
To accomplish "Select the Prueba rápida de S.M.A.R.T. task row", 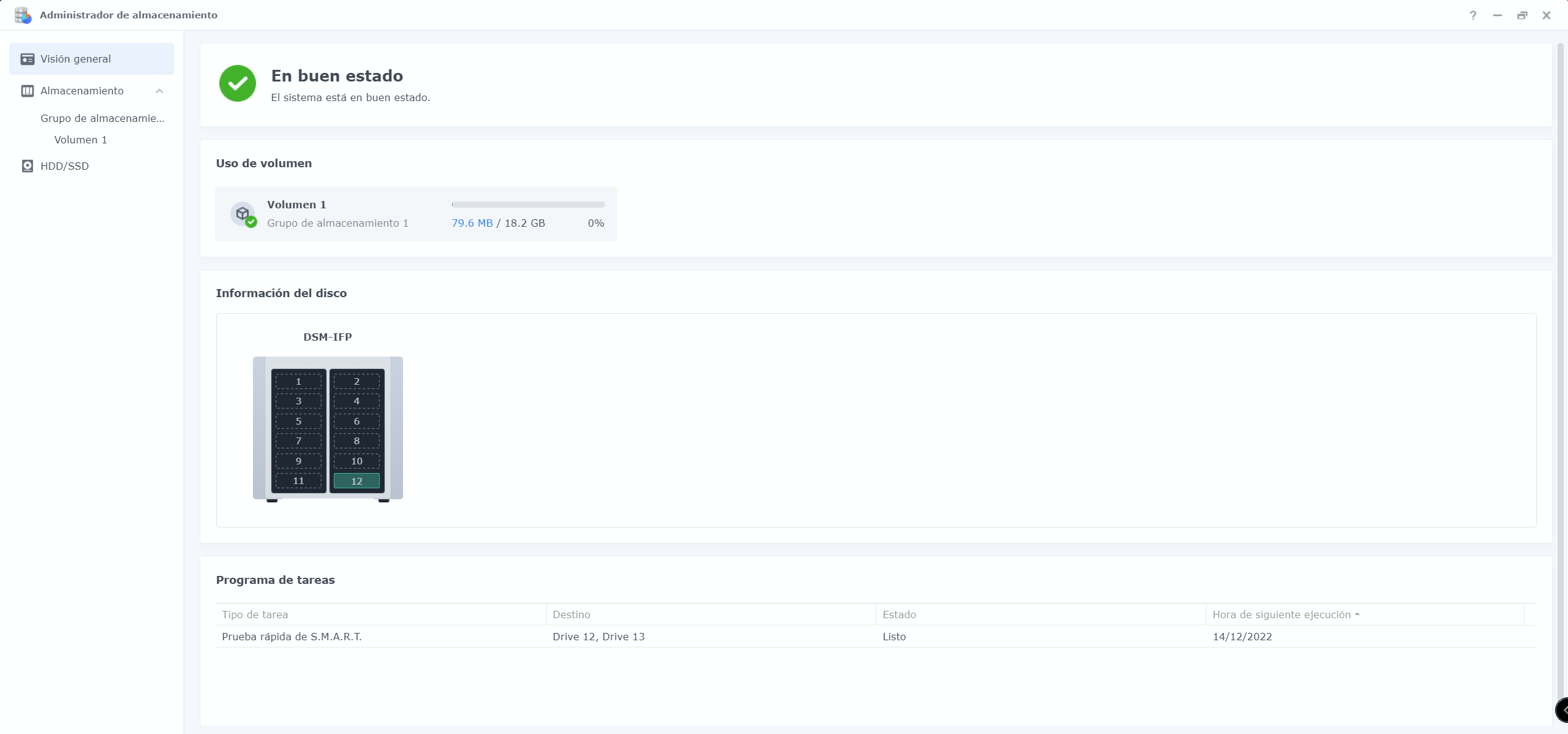I will click(x=292, y=637).
